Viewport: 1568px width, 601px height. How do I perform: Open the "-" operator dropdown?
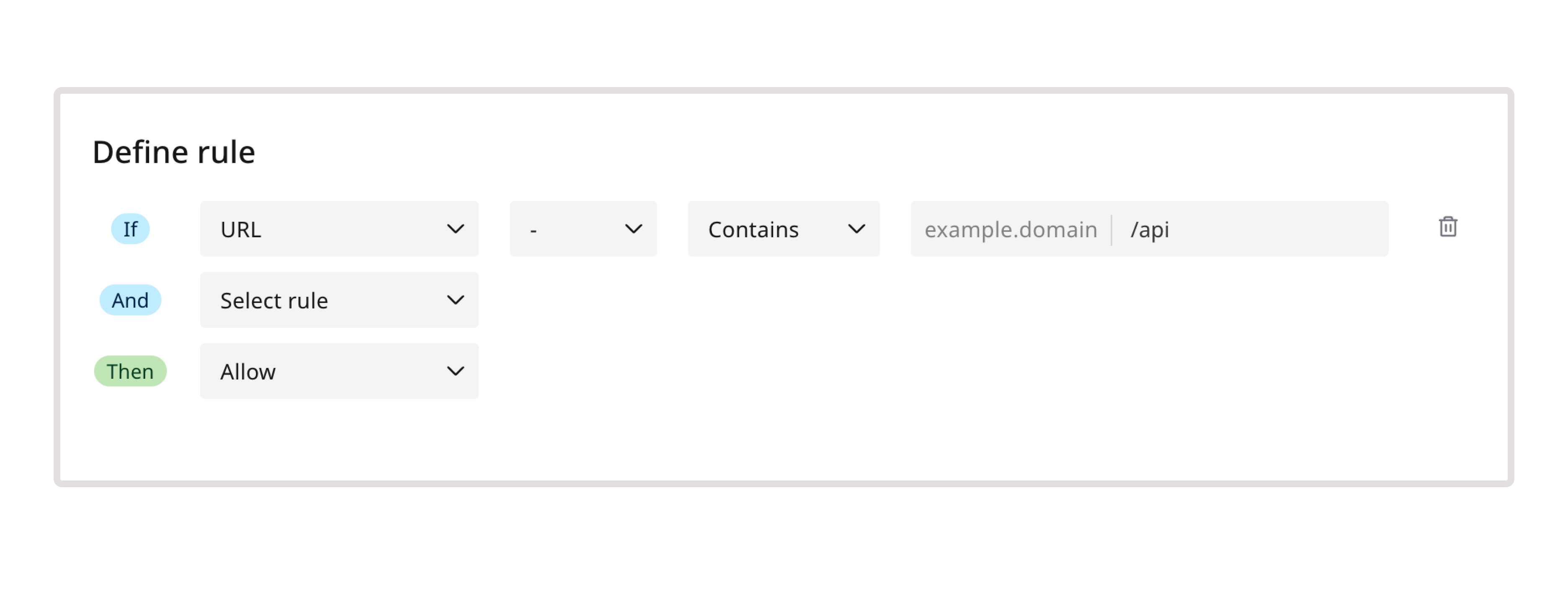(x=583, y=229)
